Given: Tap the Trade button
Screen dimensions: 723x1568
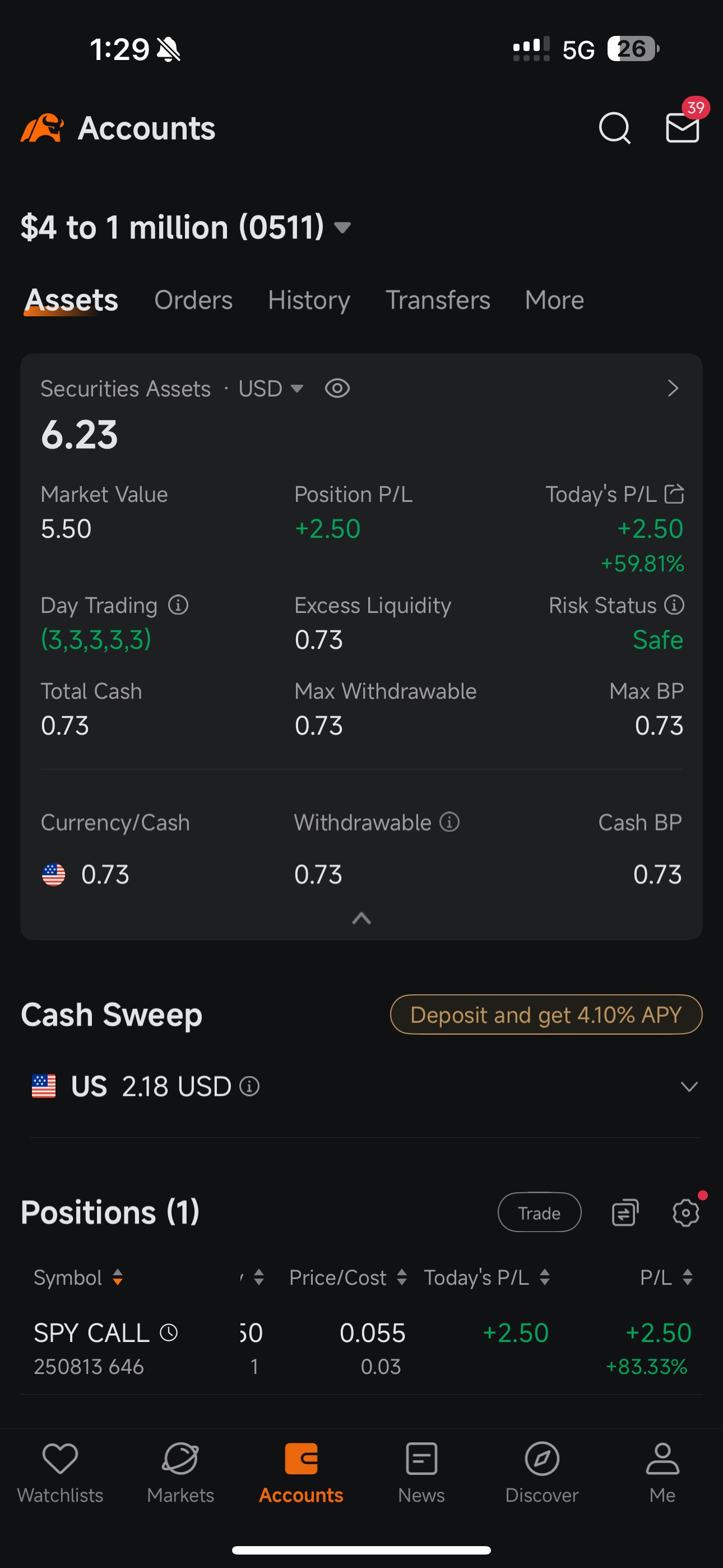Looking at the screenshot, I should (x=539, y=1212).
